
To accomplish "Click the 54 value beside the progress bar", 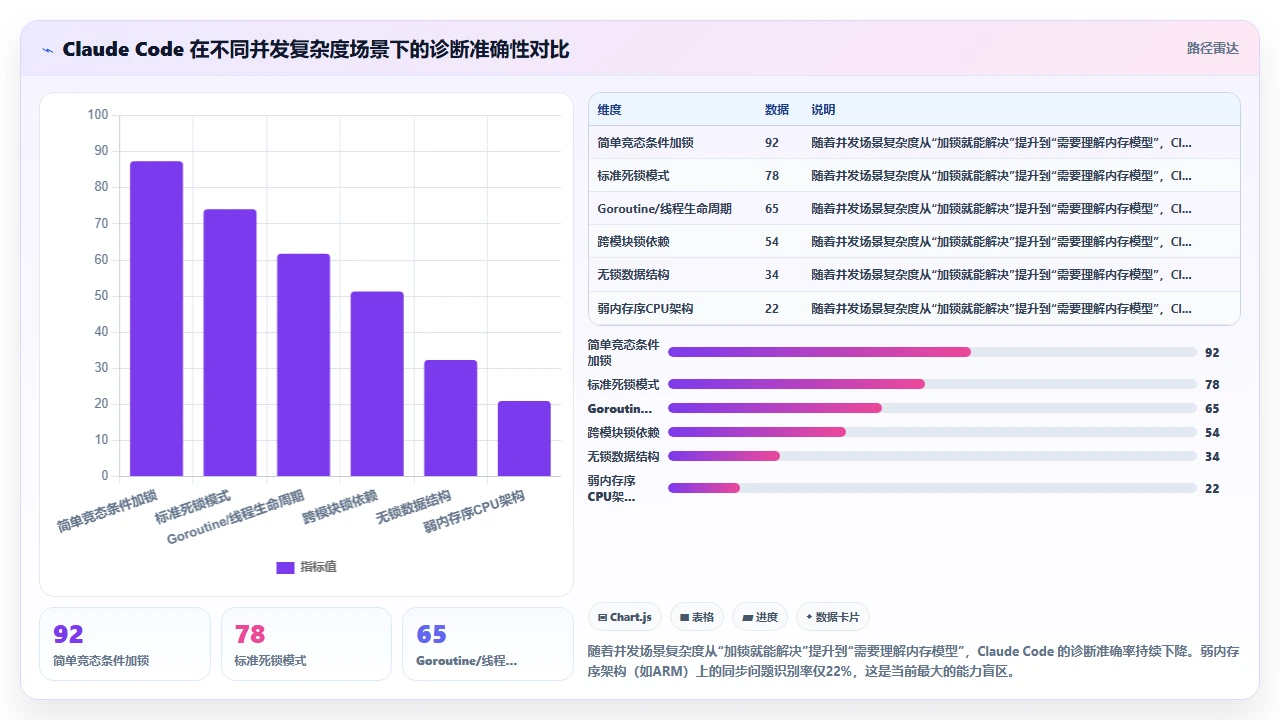I will 1212,433.
